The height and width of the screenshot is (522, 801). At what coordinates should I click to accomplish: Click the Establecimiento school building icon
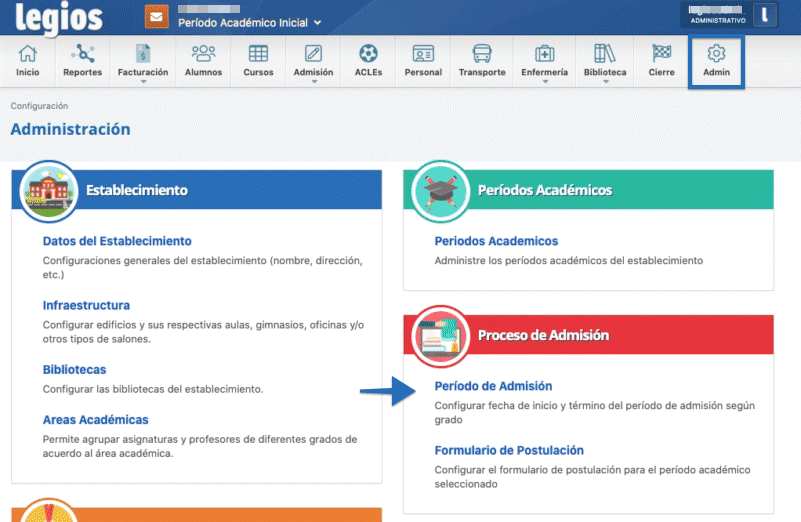tap(49, 192)
